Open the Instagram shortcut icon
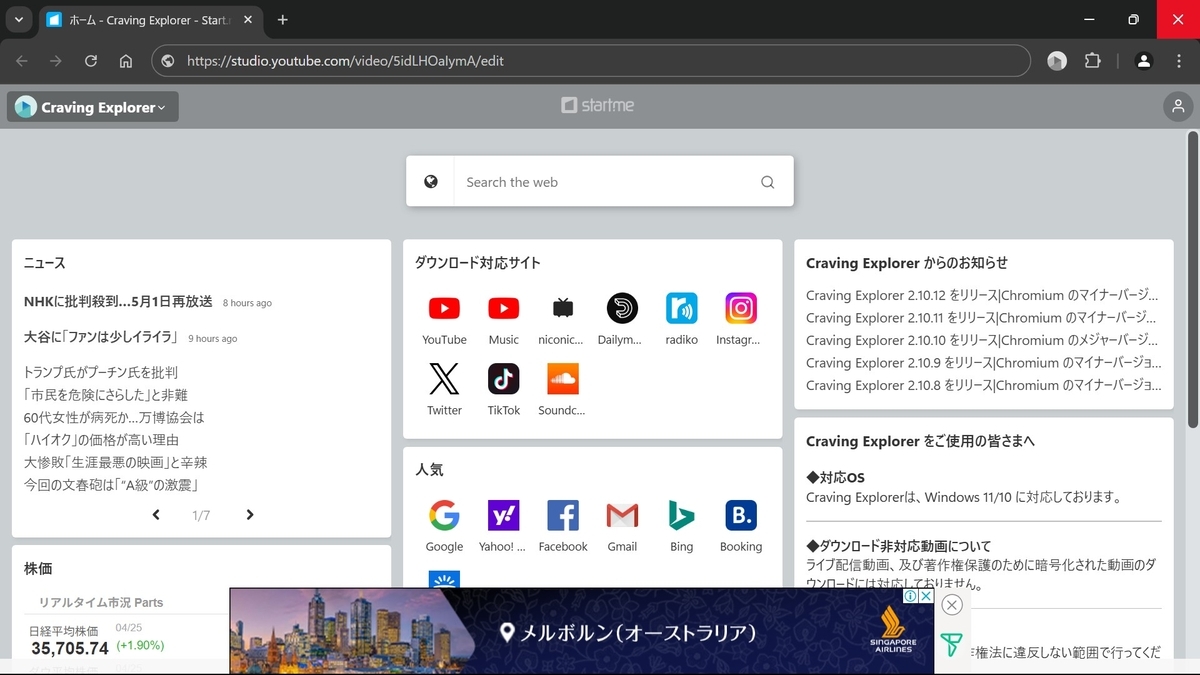 point(741,308)
